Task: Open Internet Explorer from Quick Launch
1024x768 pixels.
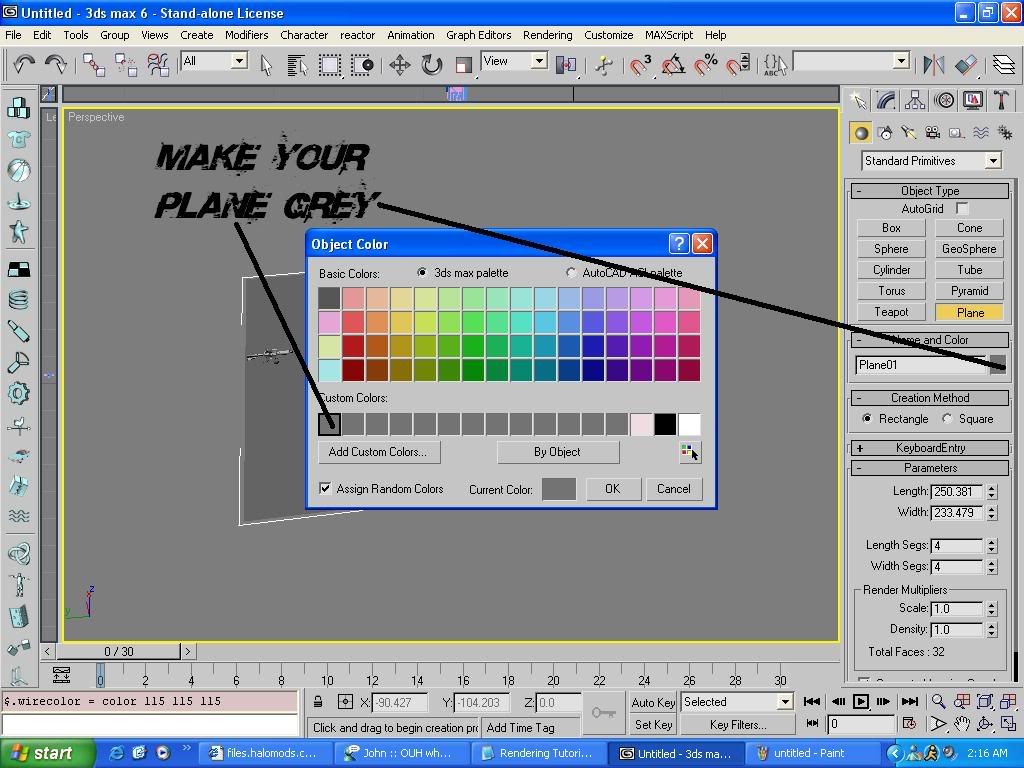Action: click(x=116, y=753)
